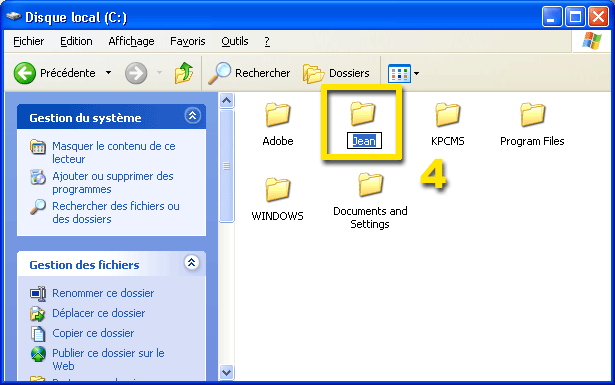Click Masquer le contenu de ce lecteur
Image resolution: width=615 pixels, height=385 pixels.
click(114, 153)
